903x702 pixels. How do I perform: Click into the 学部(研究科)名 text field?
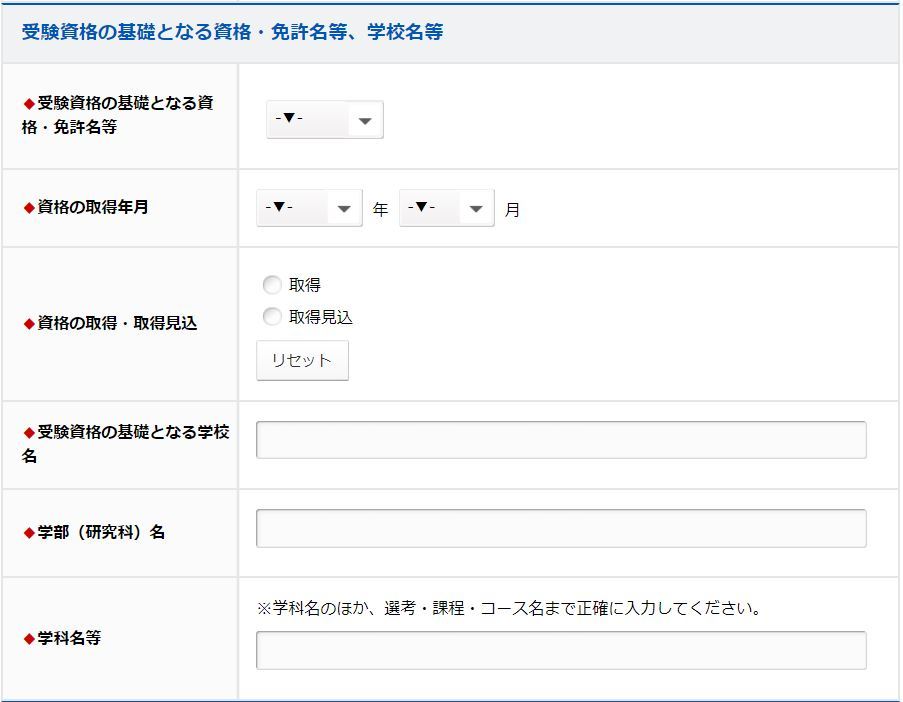[x=561, y=528]
